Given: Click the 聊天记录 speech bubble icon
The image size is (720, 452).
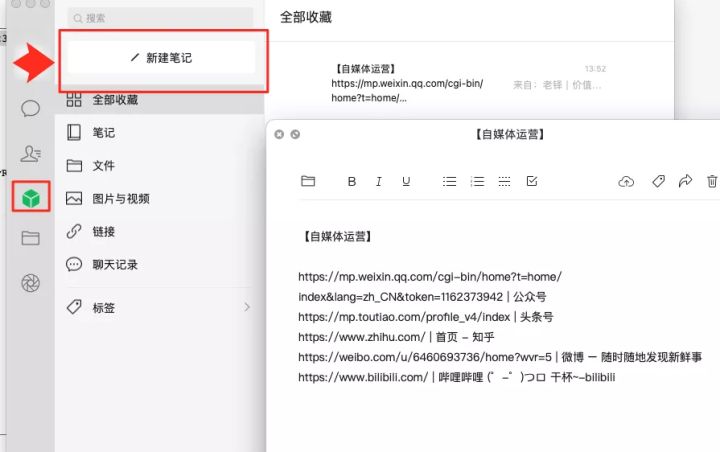Looking at the screenshot, I should 74,264.
